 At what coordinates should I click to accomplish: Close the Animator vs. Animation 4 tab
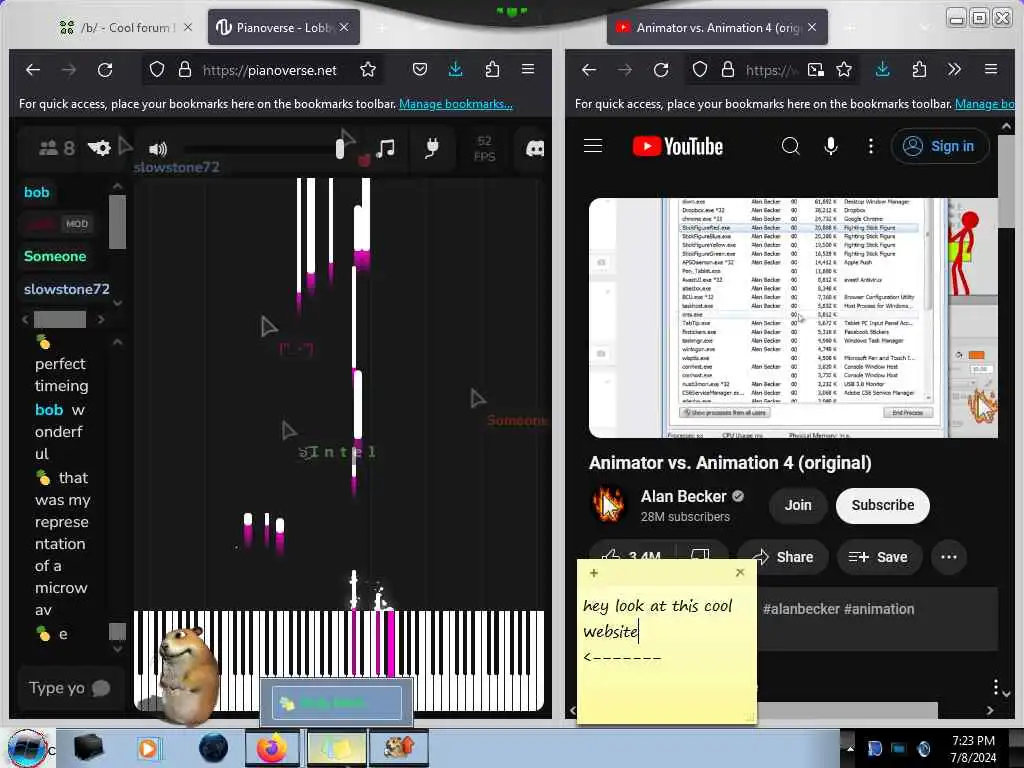pos(812,27)
